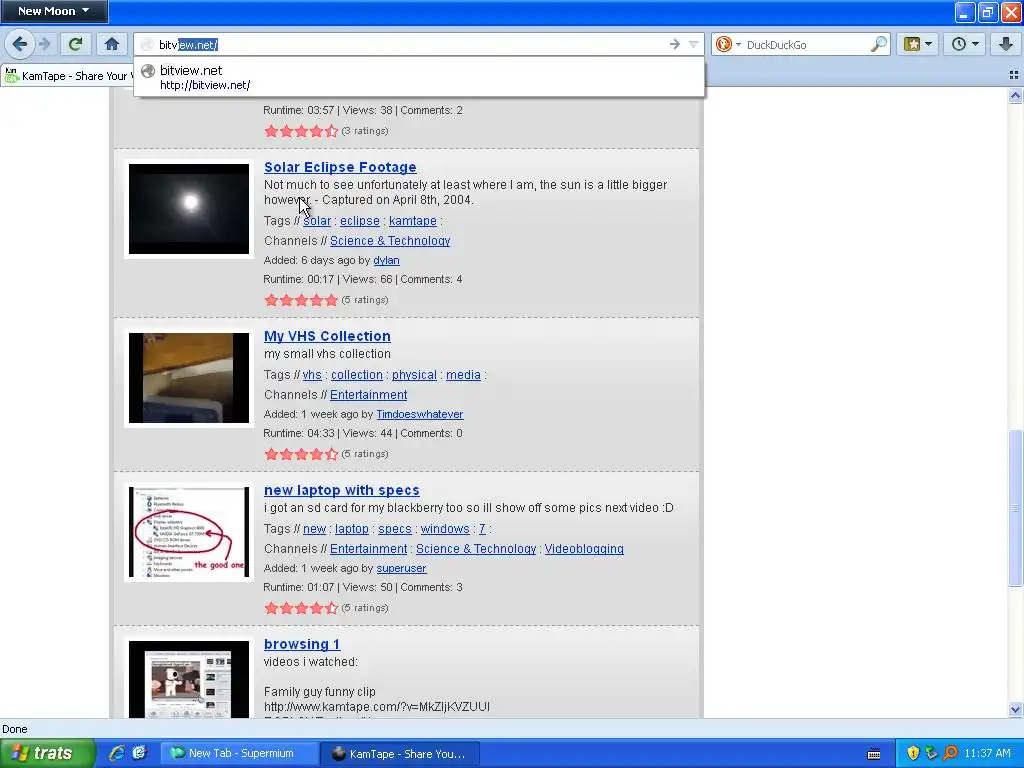The width and height of the screenshot is (1024, 768).
Task: Click the scrollbar up arrow
Action: point(1015,95)
